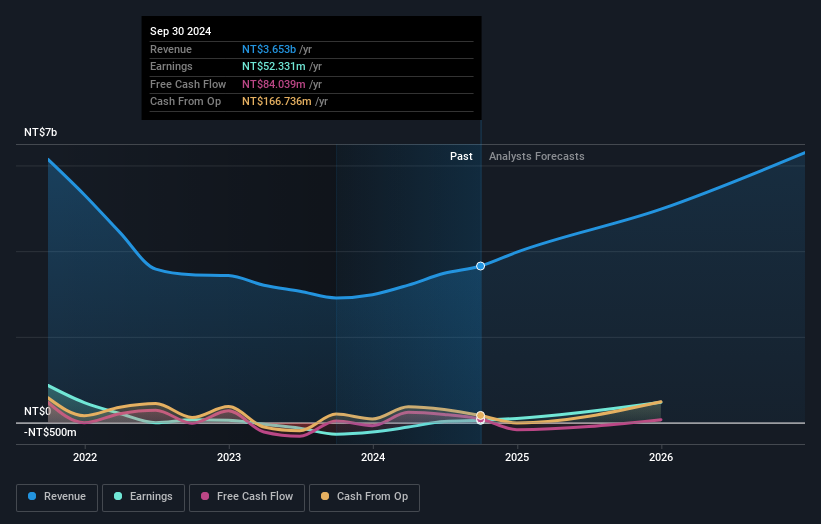Select the blue Revenue data point marker
Screen dimensions: 821x524
click(480, 266)
